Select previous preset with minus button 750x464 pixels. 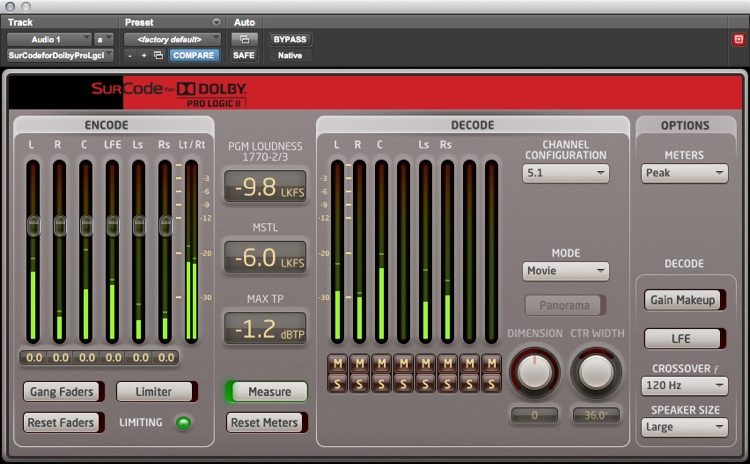tap(130, 55)
